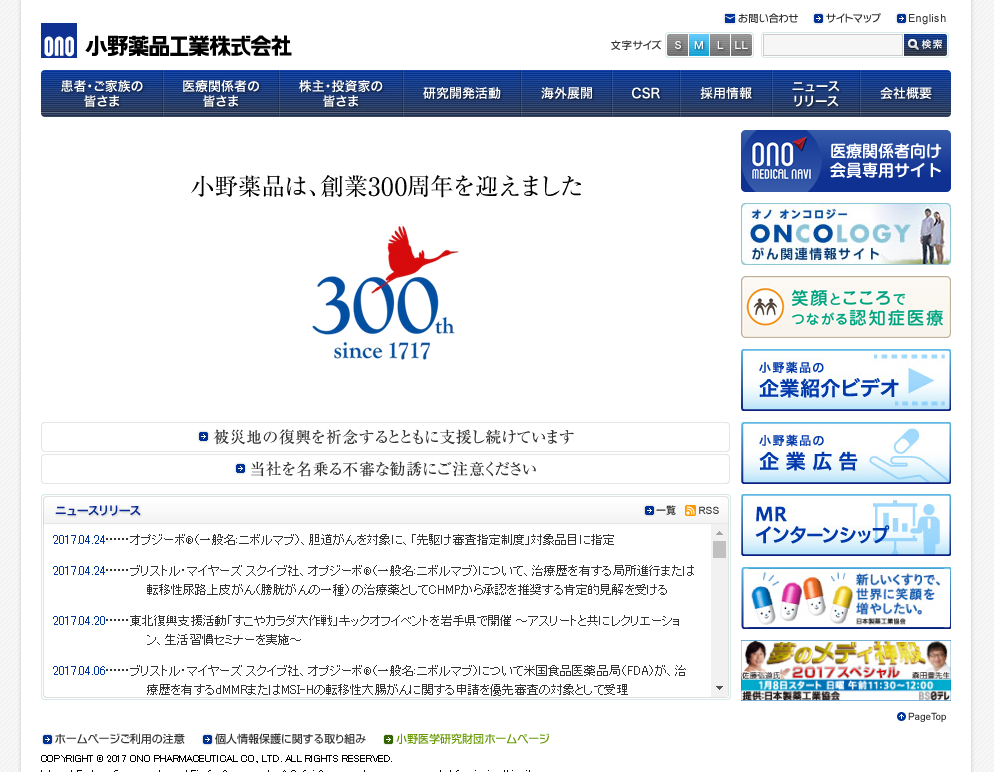Open お問い合わせ contact link
This screenshot has height=772, width=994.
point(768,18)
